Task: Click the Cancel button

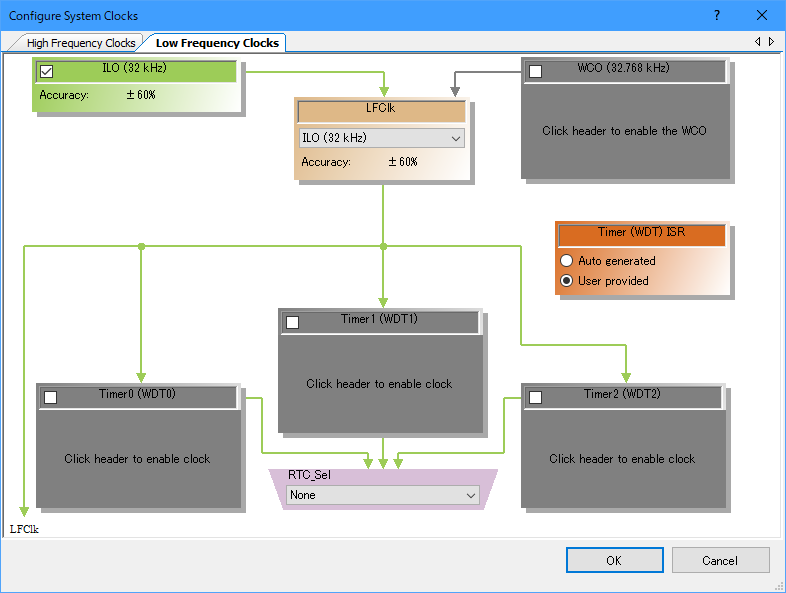Action: pyautogui.click(x=720, y=560)
